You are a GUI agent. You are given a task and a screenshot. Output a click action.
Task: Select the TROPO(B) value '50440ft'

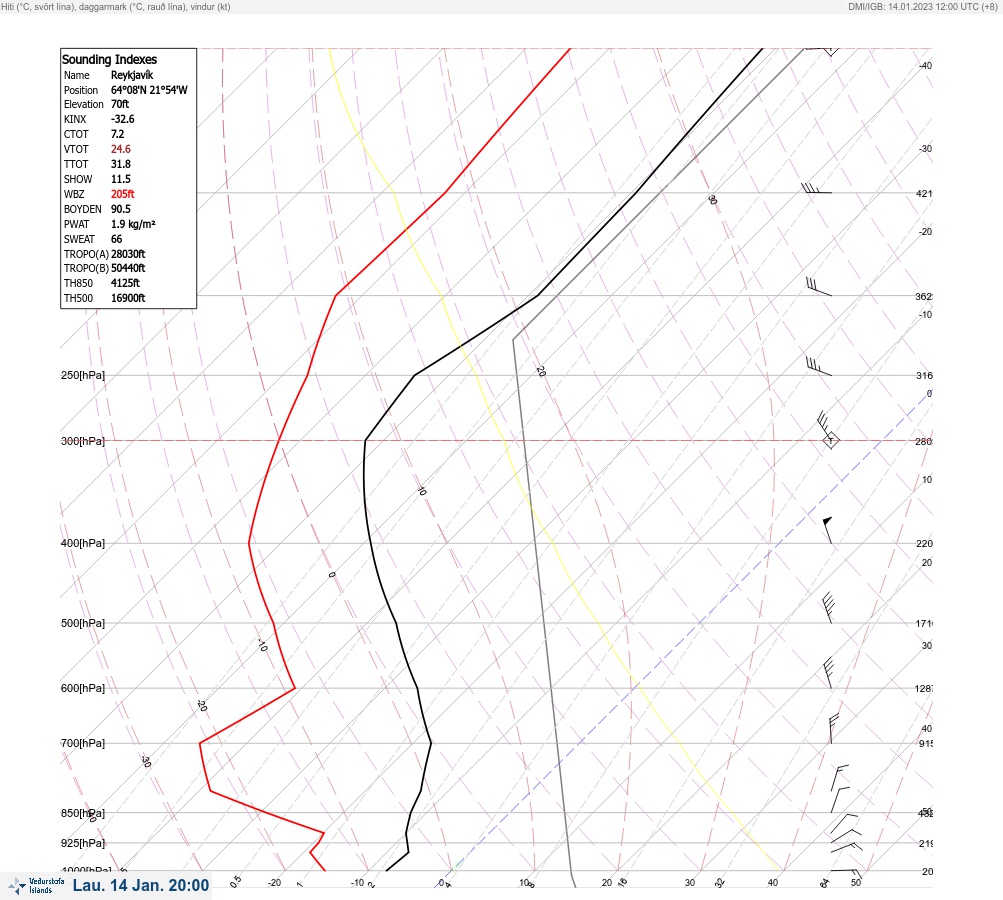[128, 268]
